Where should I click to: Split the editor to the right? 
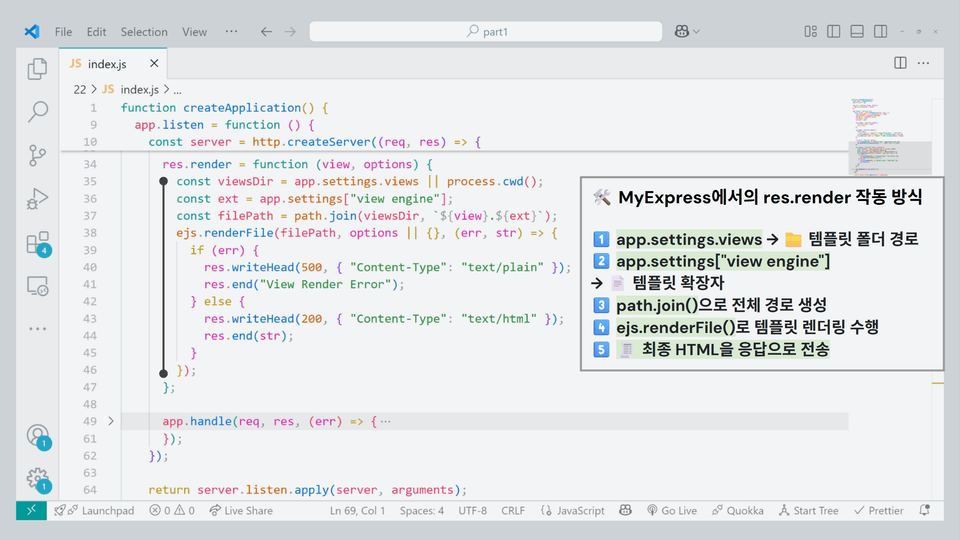click(900, 63)
